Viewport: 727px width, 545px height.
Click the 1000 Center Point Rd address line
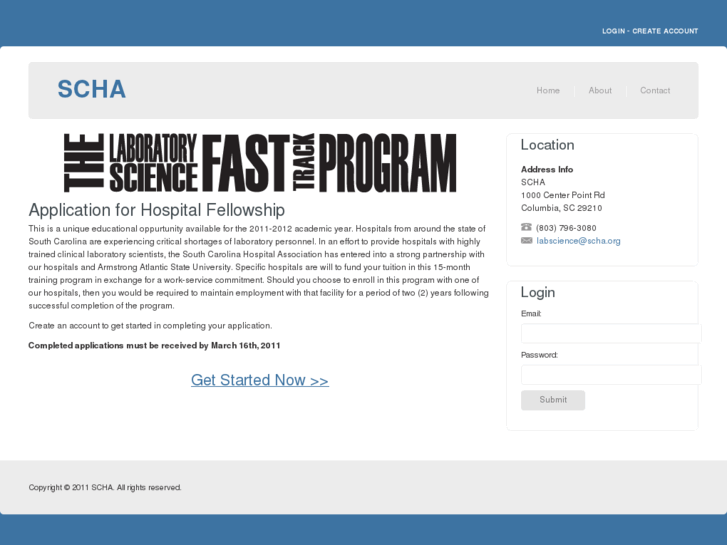tap(563, 195)
